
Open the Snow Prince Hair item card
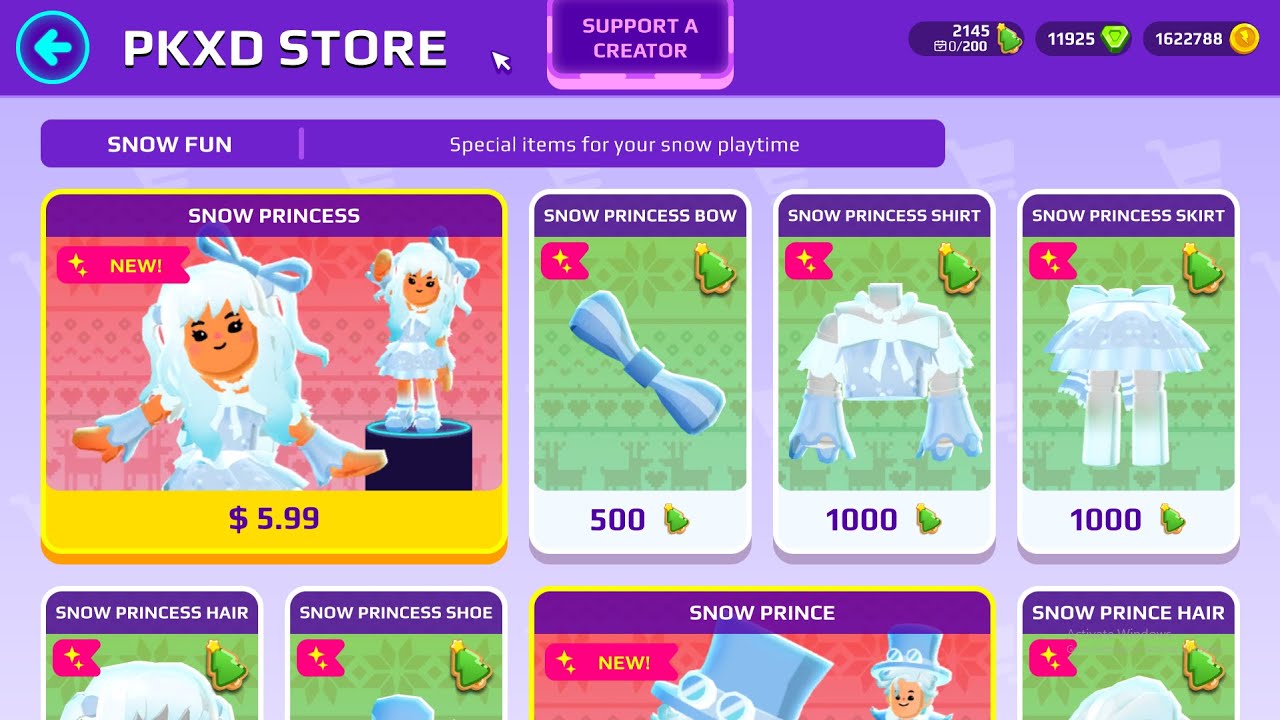coord(1128,654)
